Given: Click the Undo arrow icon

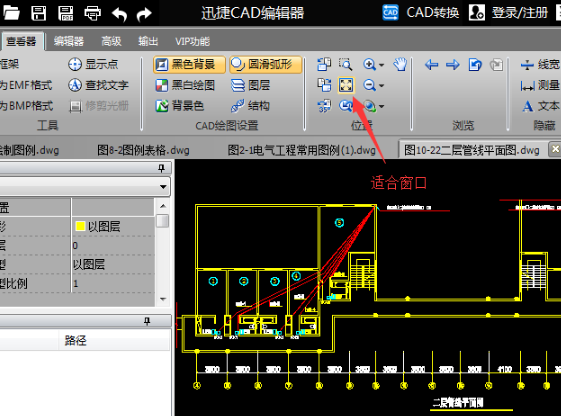Looking at the screenshot, I should [119, 14].
